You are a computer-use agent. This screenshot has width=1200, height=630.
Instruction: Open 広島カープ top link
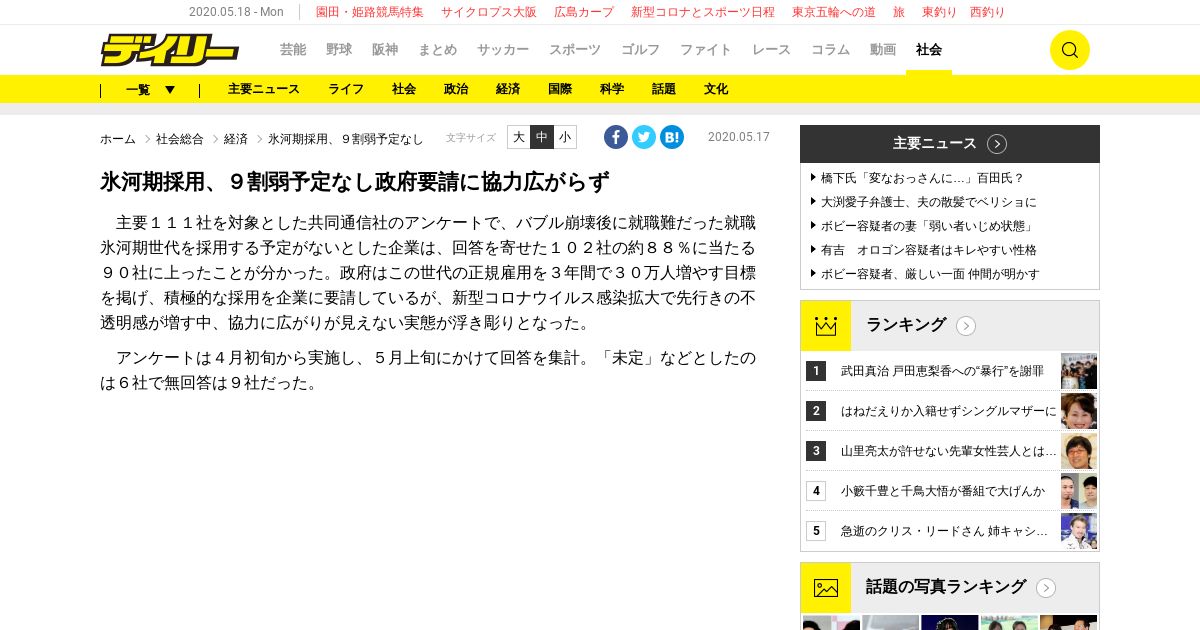pos(584,12)
